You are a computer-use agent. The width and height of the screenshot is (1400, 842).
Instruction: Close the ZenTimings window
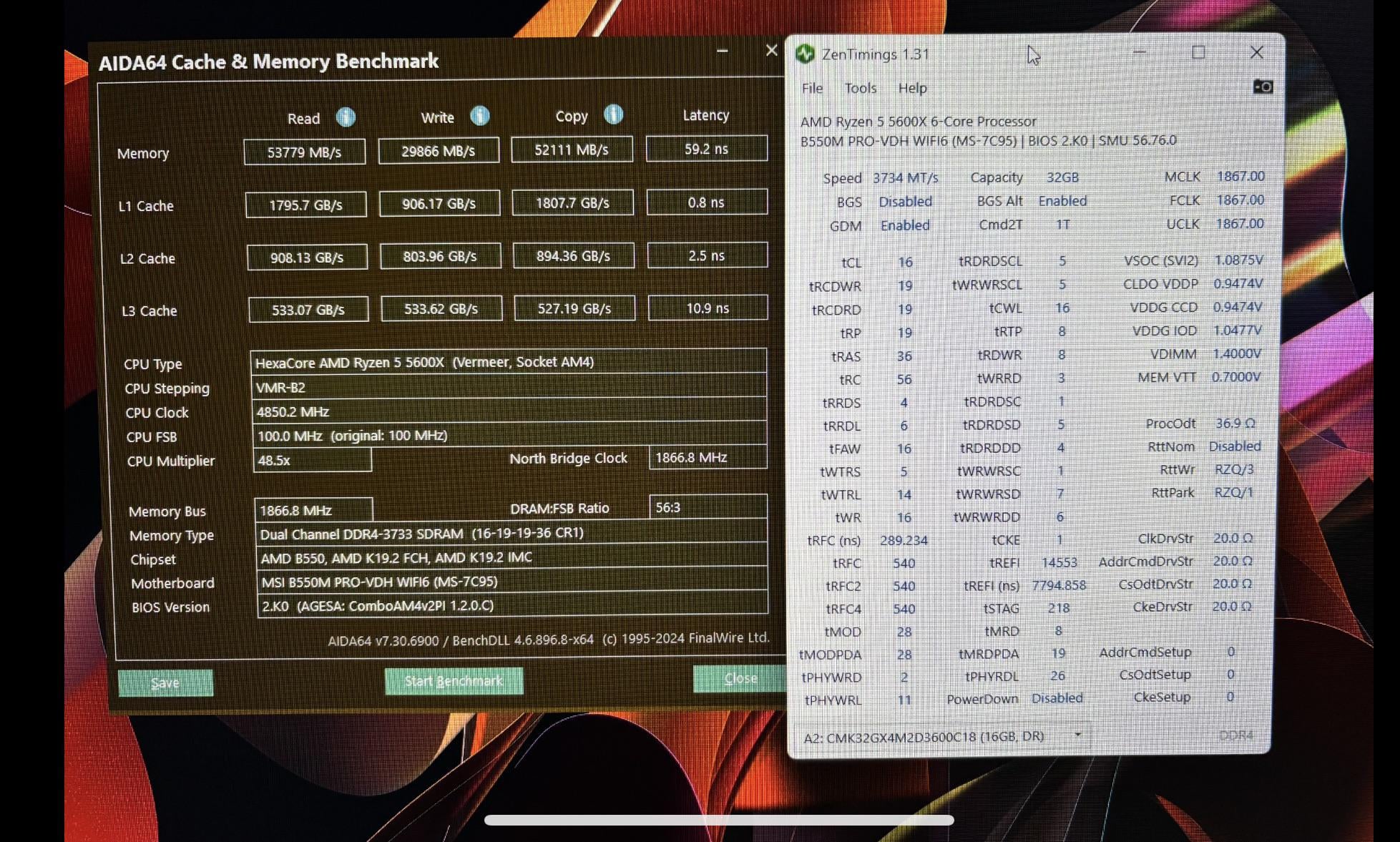click(1256, 52)
